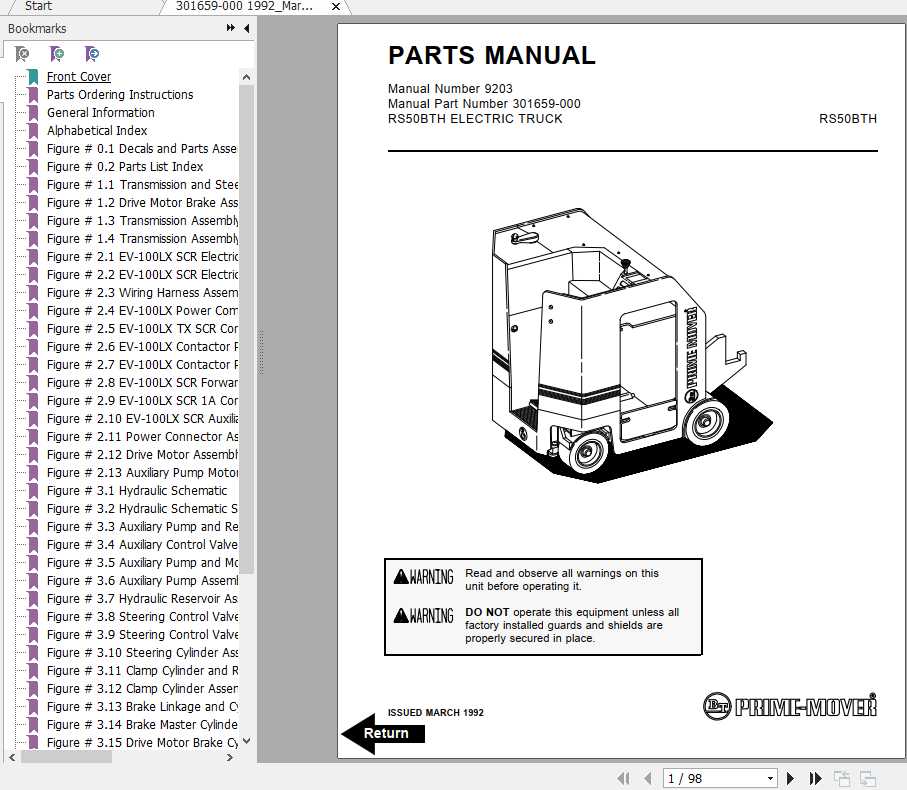
Task: Click the next view icon
Action: coord(869,777)
